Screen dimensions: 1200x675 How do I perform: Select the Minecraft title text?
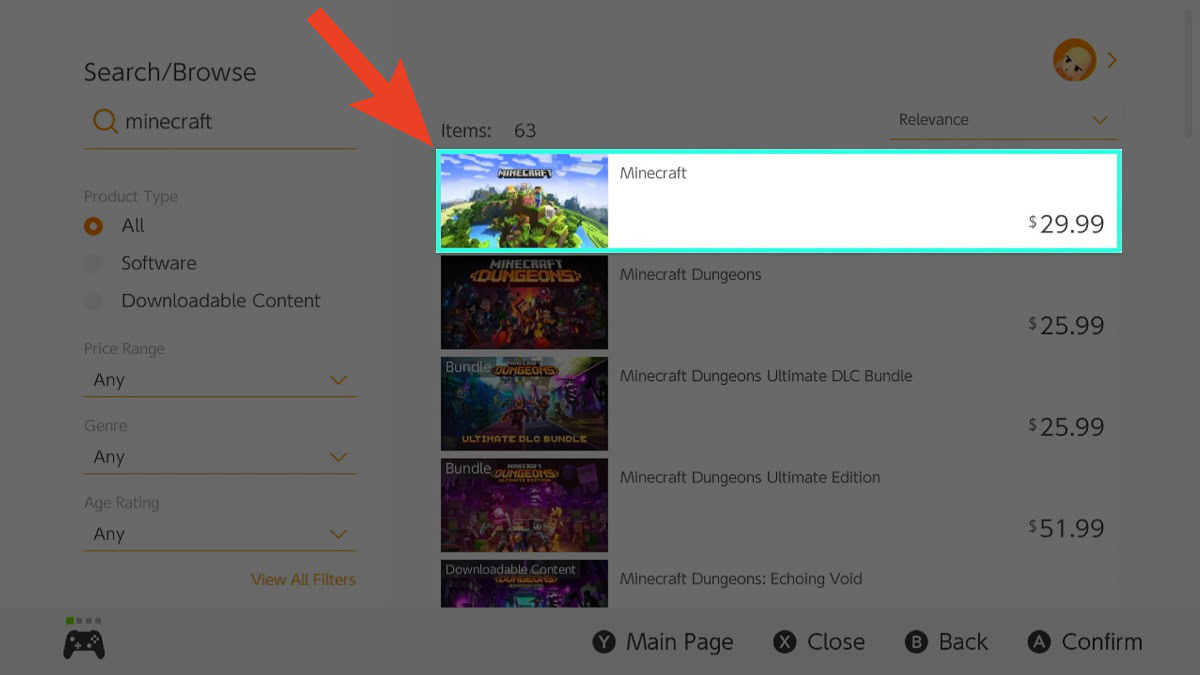tap(653, 173)
